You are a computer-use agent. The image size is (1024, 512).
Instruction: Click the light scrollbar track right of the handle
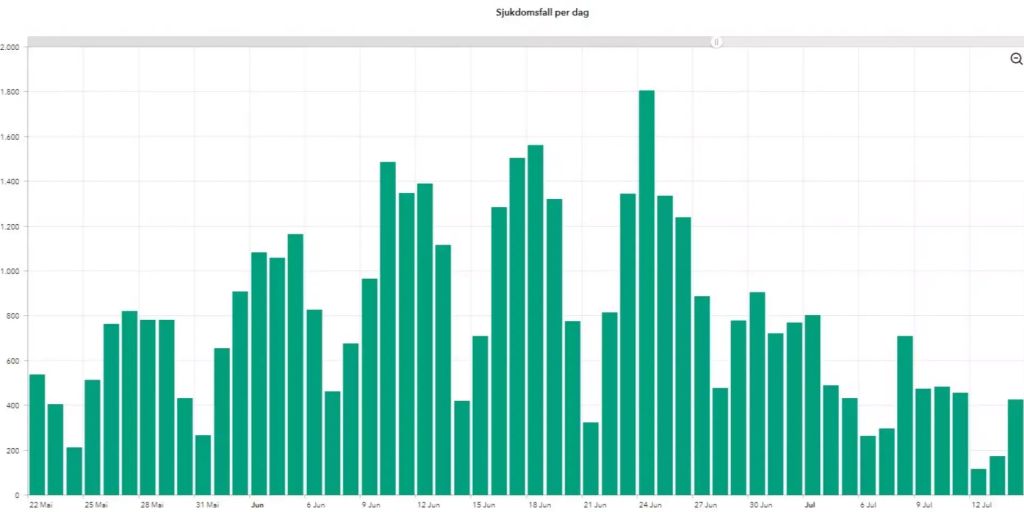pos(868,42)
